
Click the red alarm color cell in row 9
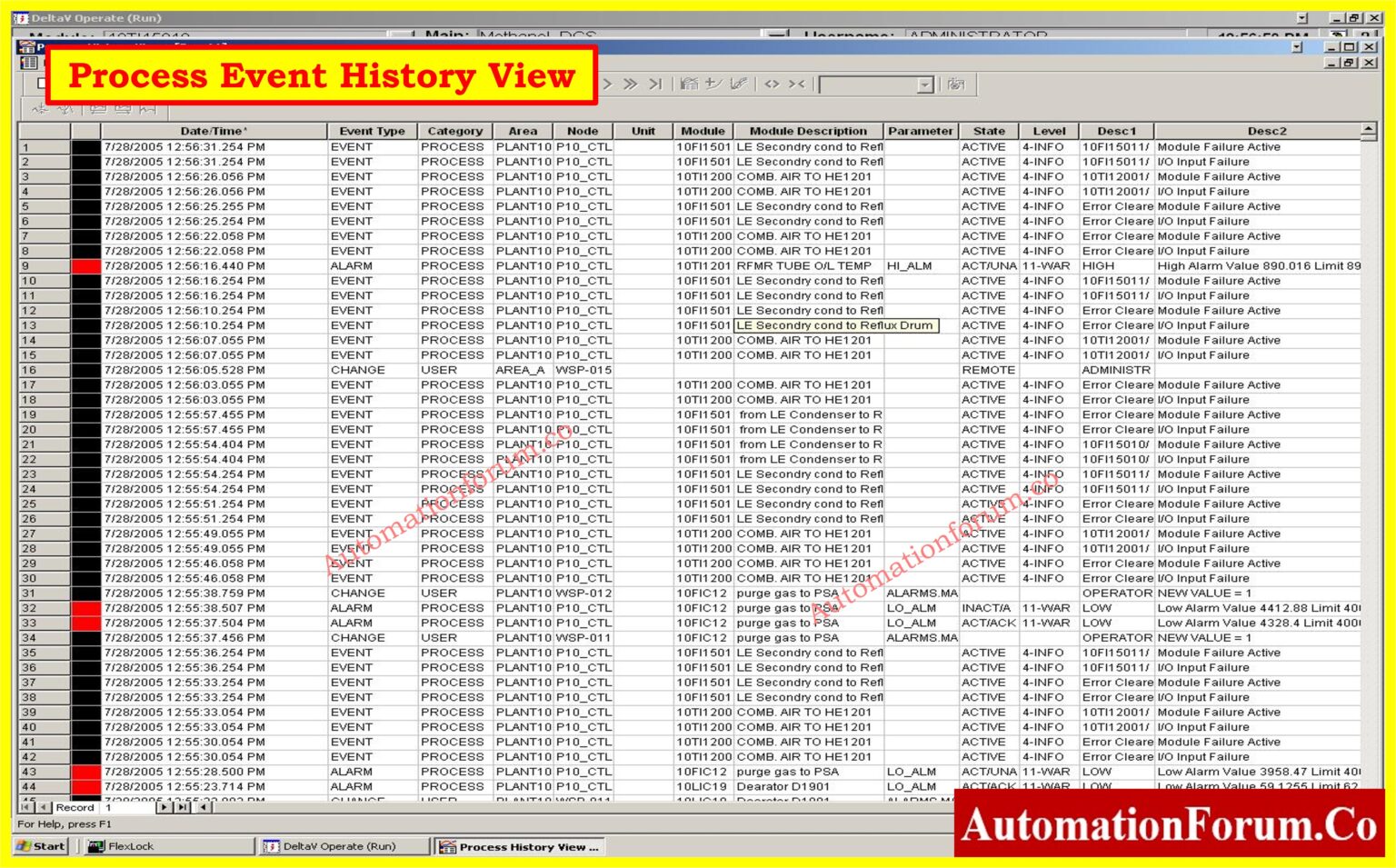tap(85, 266)
